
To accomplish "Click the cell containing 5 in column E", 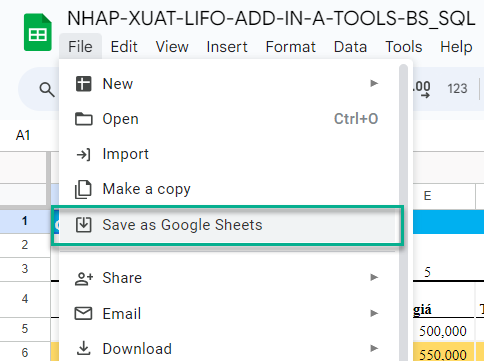I will pos(444,270).
